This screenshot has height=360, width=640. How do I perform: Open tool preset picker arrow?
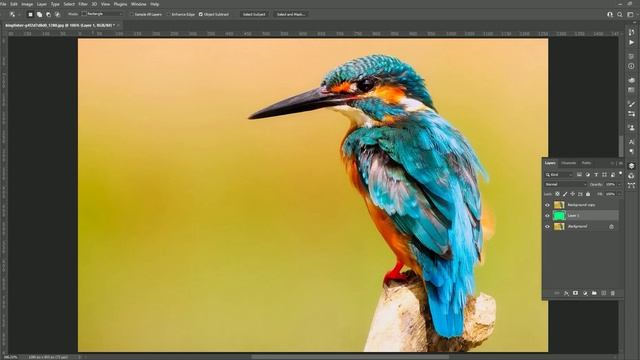pyautogui.click(x=19, y=14)
